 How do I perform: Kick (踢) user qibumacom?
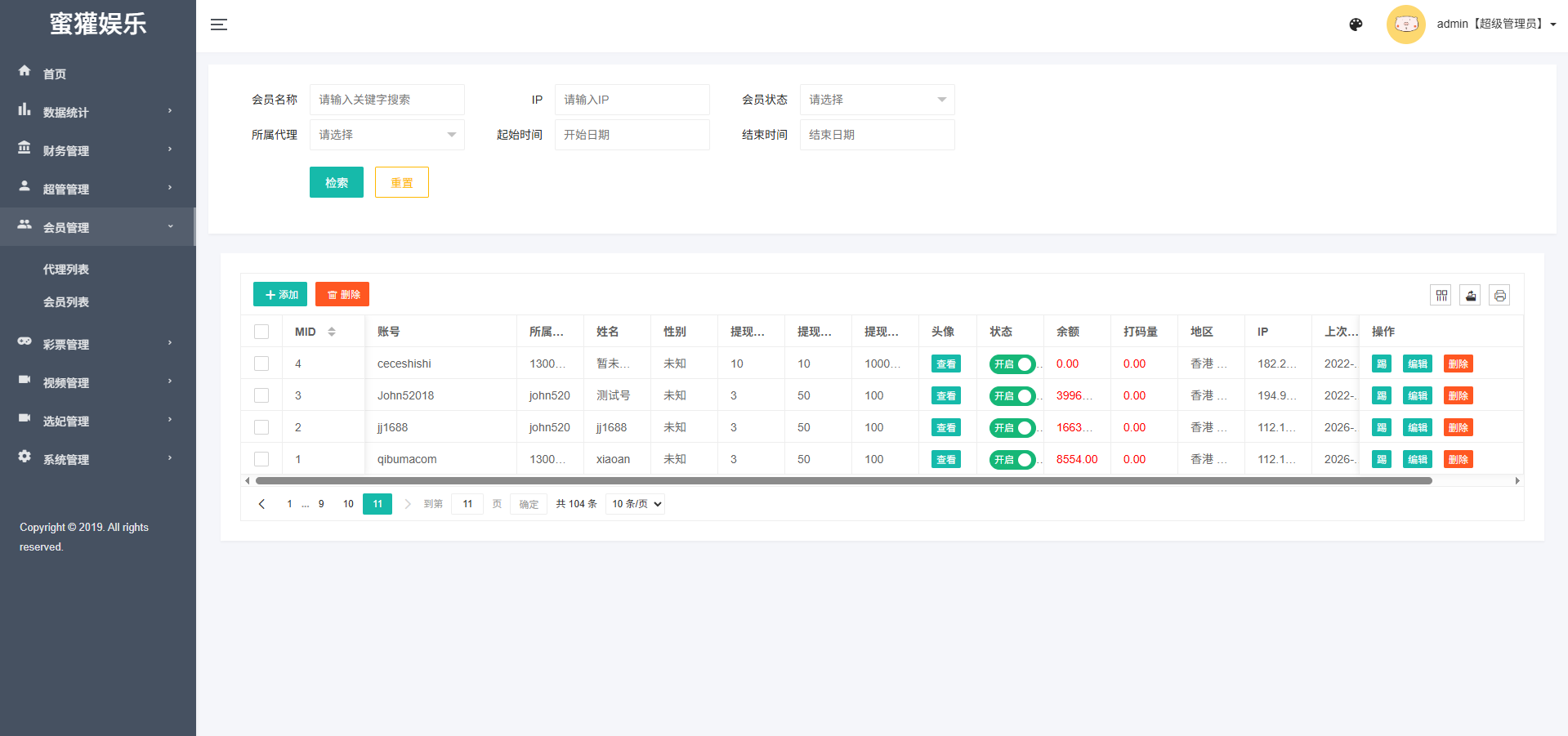tap(1382, 459)
